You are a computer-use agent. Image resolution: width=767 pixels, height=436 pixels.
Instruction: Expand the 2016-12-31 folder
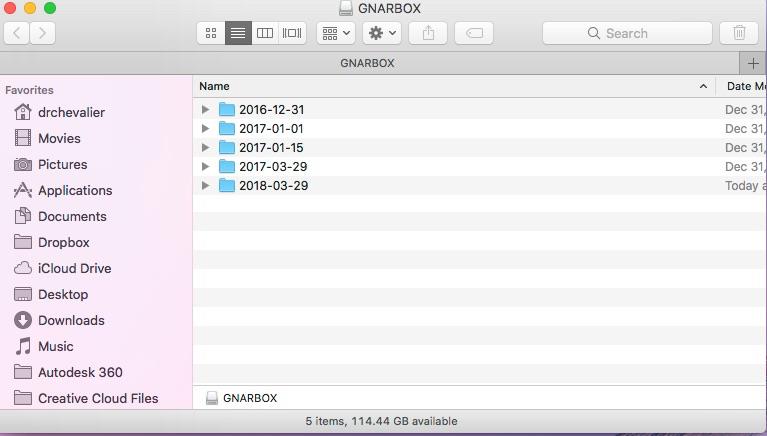[205, 110]
